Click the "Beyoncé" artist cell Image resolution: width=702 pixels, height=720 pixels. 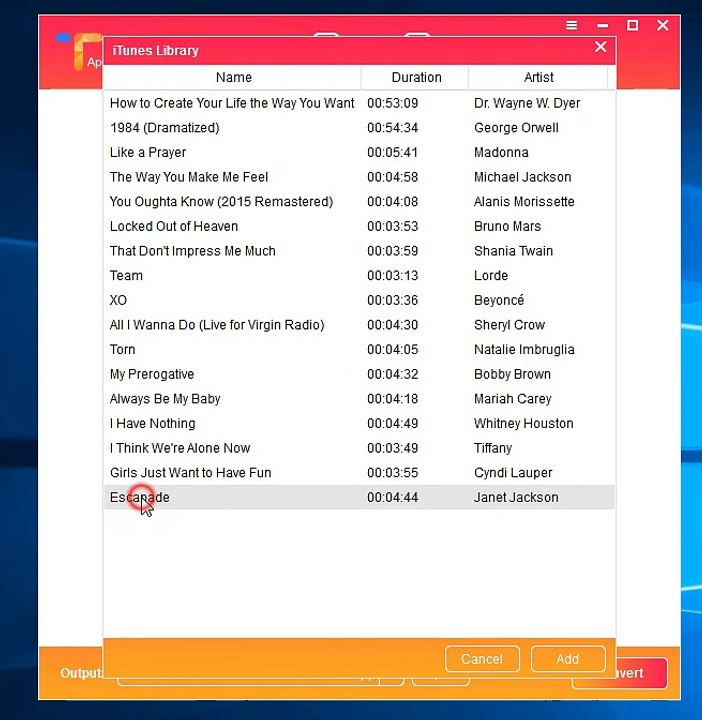[499, 300]
